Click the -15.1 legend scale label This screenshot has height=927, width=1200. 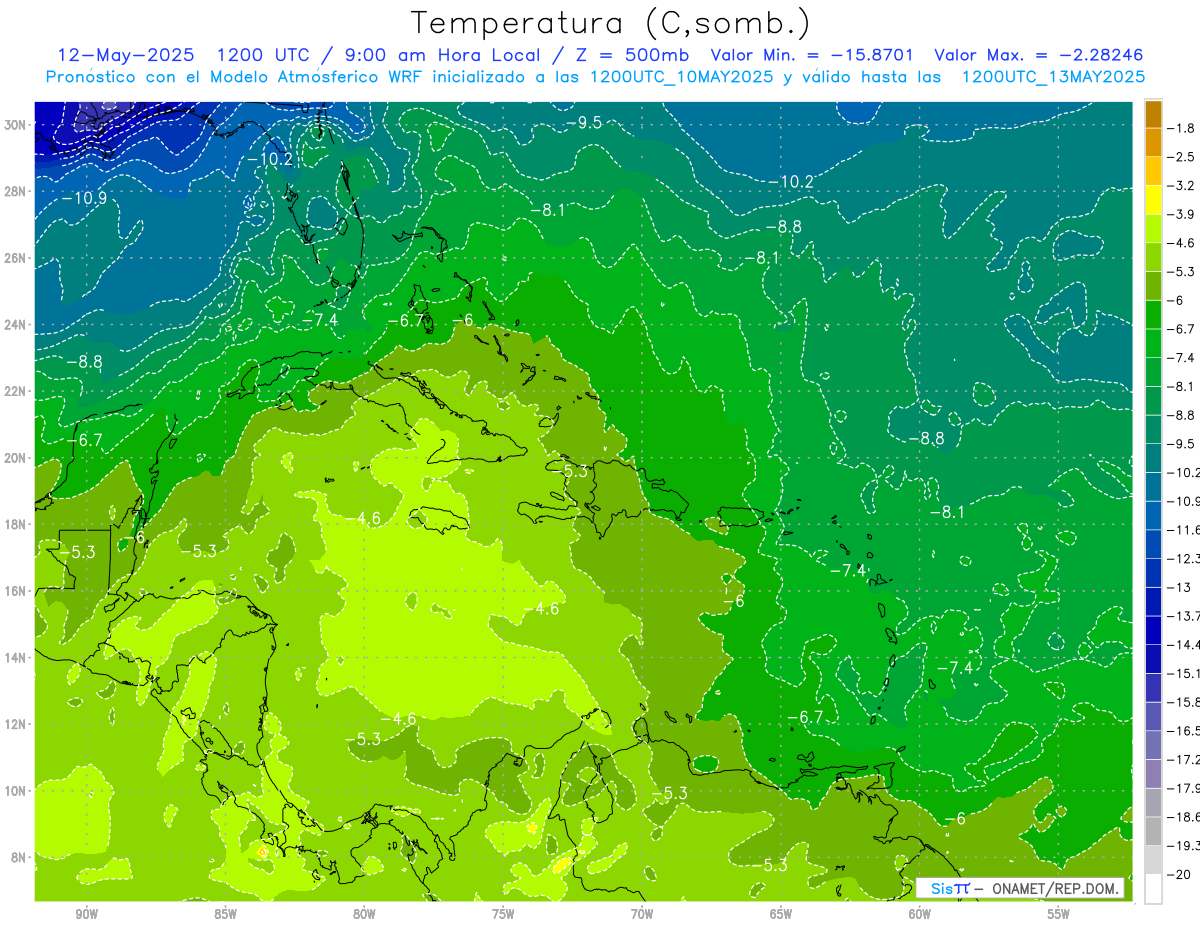1185,673
